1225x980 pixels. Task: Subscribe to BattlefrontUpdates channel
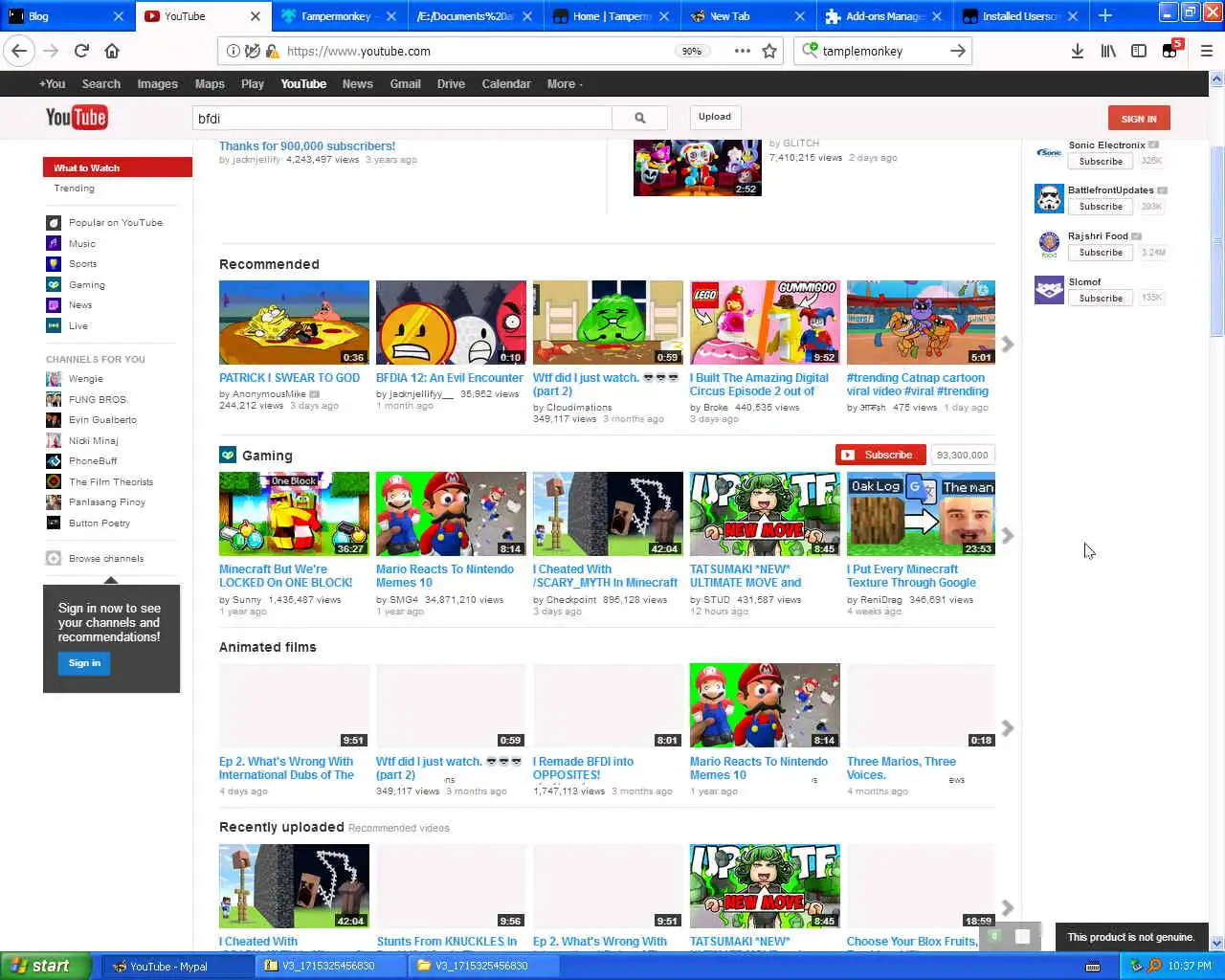pyautogui.click(x=1101, y=207)
